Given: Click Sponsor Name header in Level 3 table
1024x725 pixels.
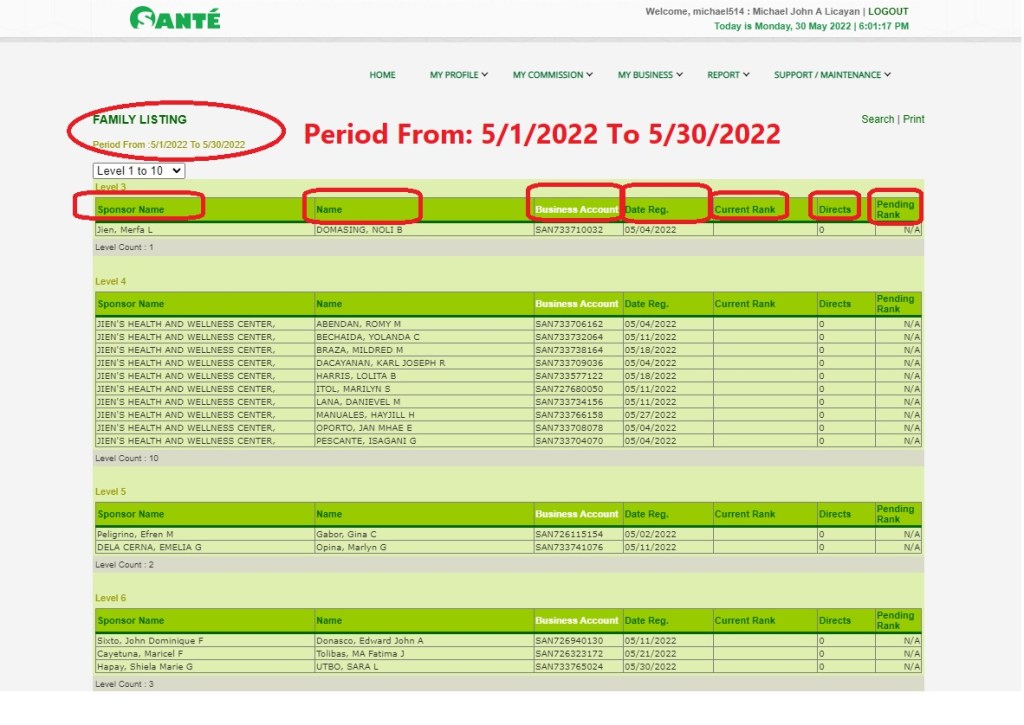Looking at the screenshot, I should tap(131, 210).
